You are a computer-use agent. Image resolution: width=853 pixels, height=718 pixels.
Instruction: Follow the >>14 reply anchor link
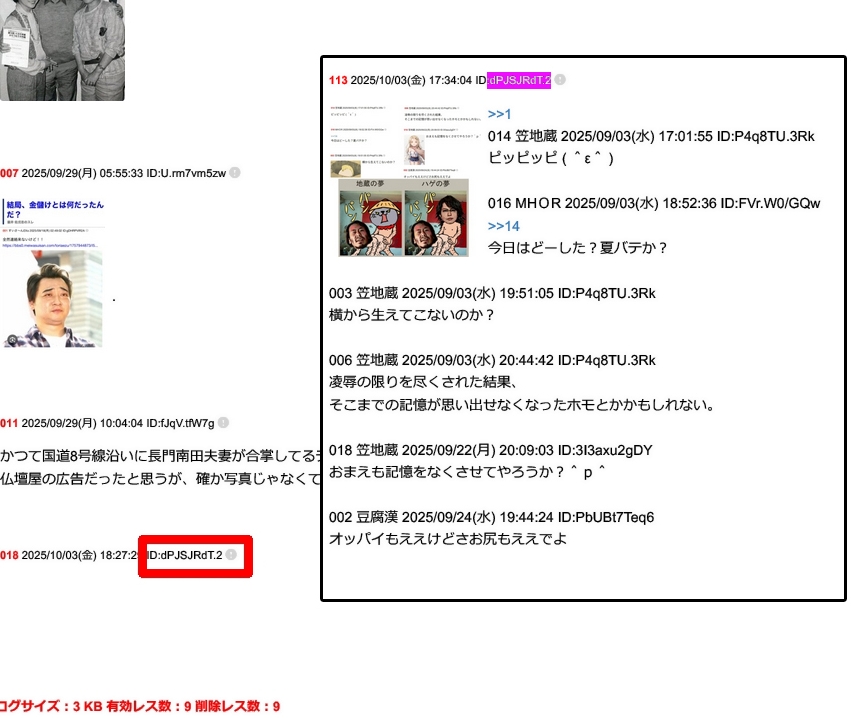(x=503, y=226)
